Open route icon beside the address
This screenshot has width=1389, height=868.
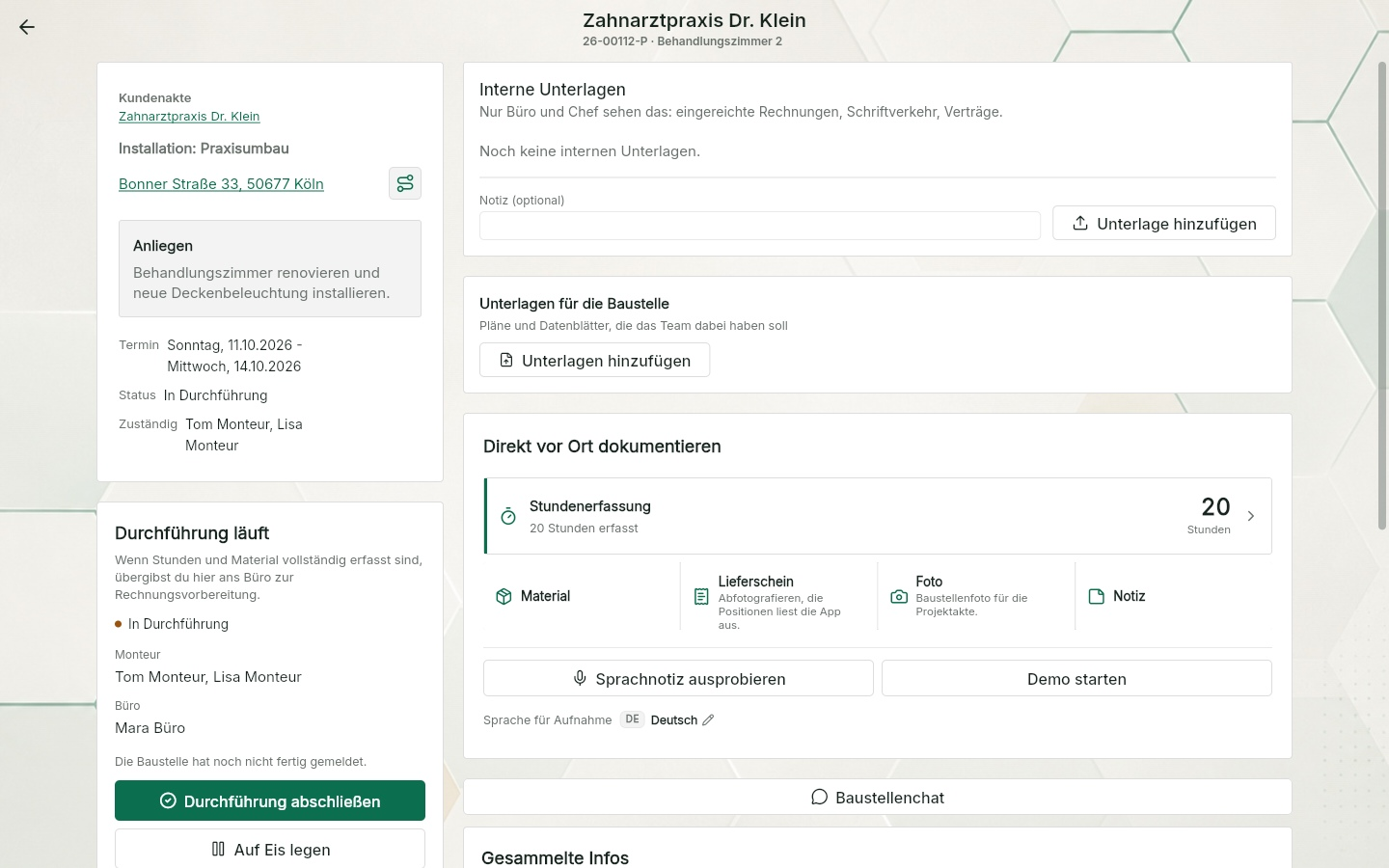pyautogui.click(x=405, y=183)
